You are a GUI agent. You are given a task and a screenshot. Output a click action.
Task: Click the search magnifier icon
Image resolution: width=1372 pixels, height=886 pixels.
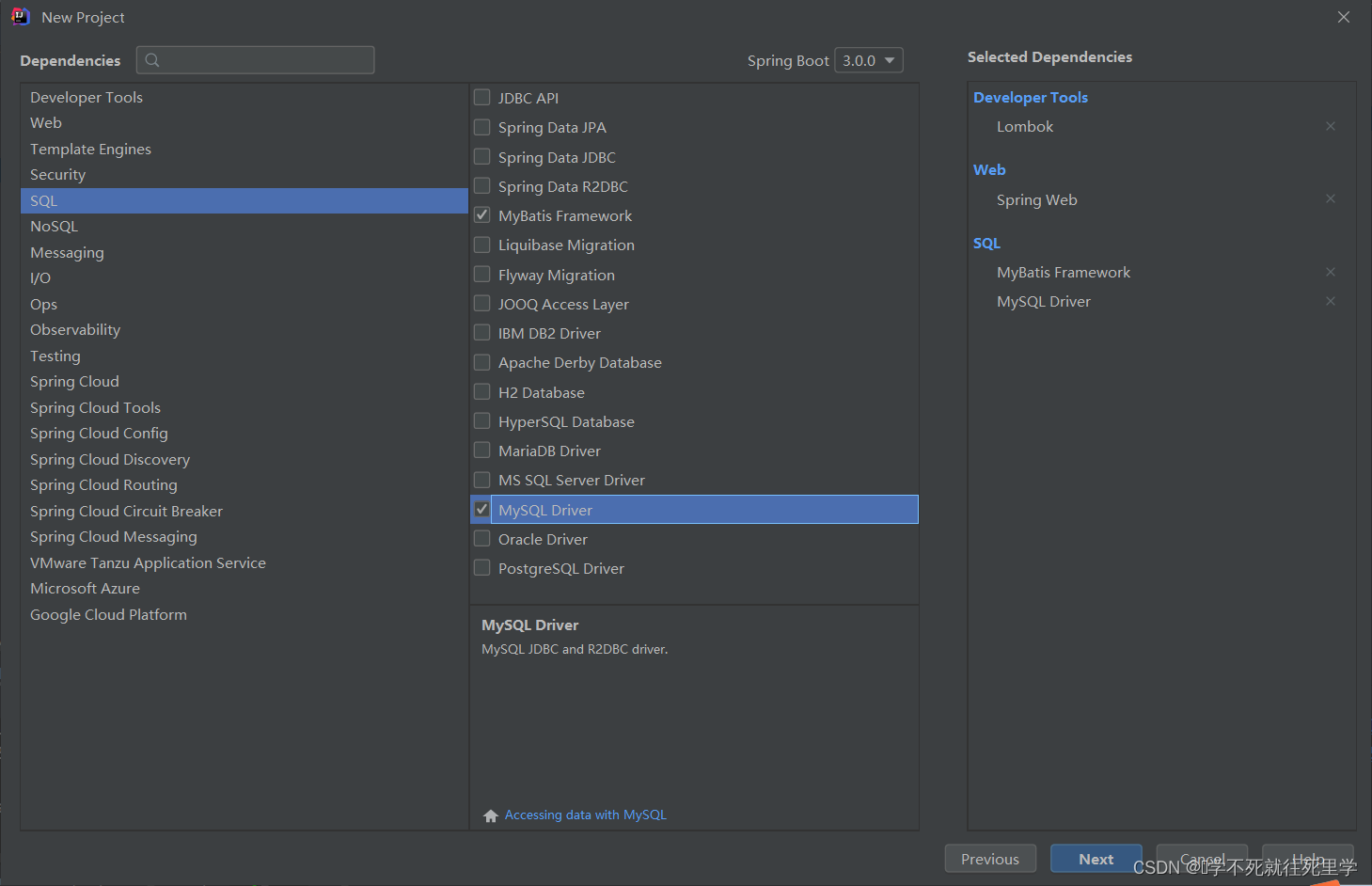coord(152,60)
